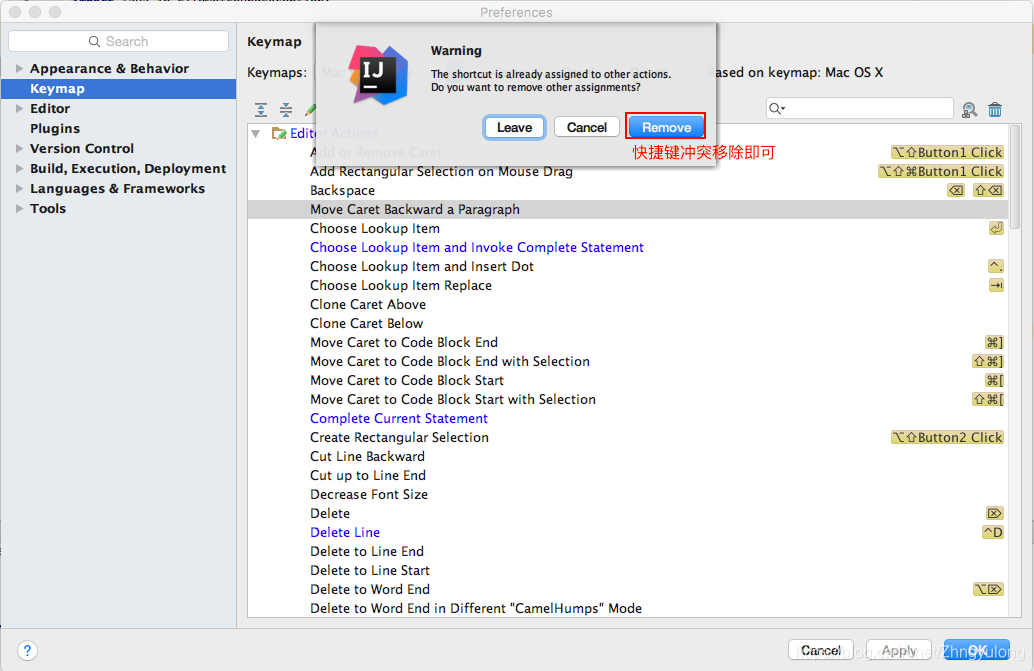Click the Delete Line ^D shortcut badge
The height and width of the screenshot is (671, 1034).
pyautogui.click(x=993, y=533)
